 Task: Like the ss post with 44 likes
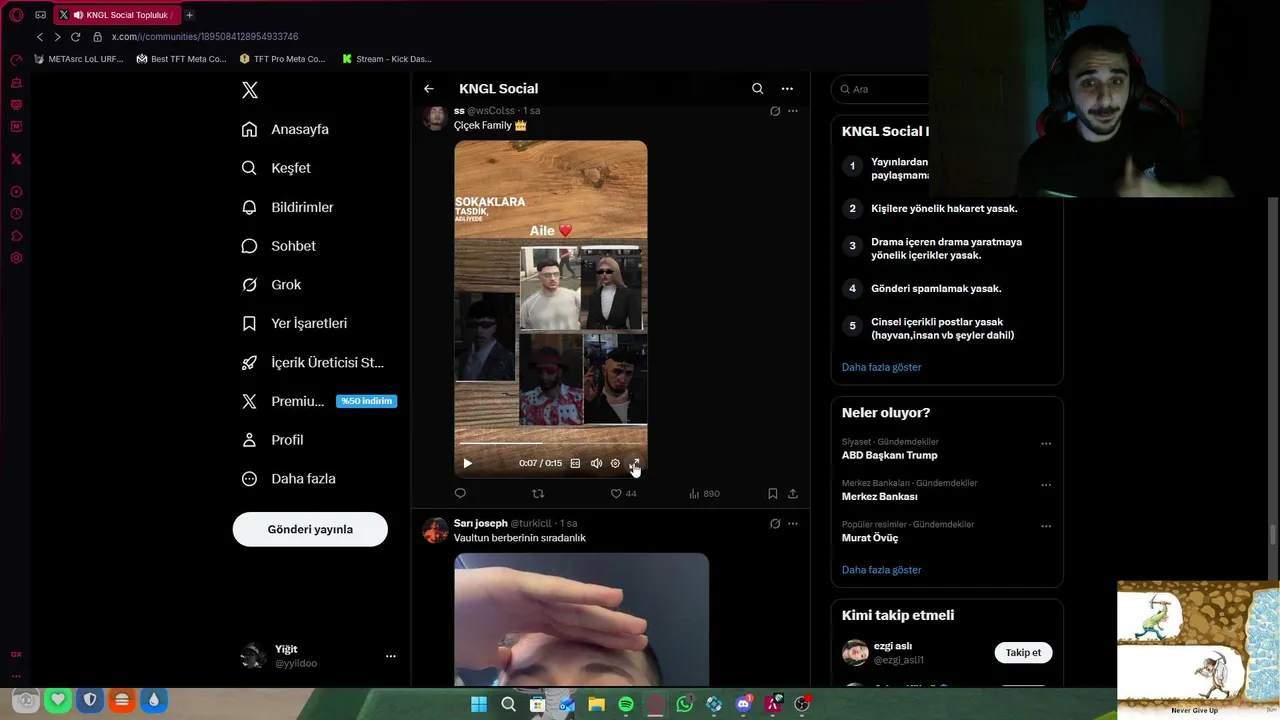pyautogui.click(x=623, y=493)
